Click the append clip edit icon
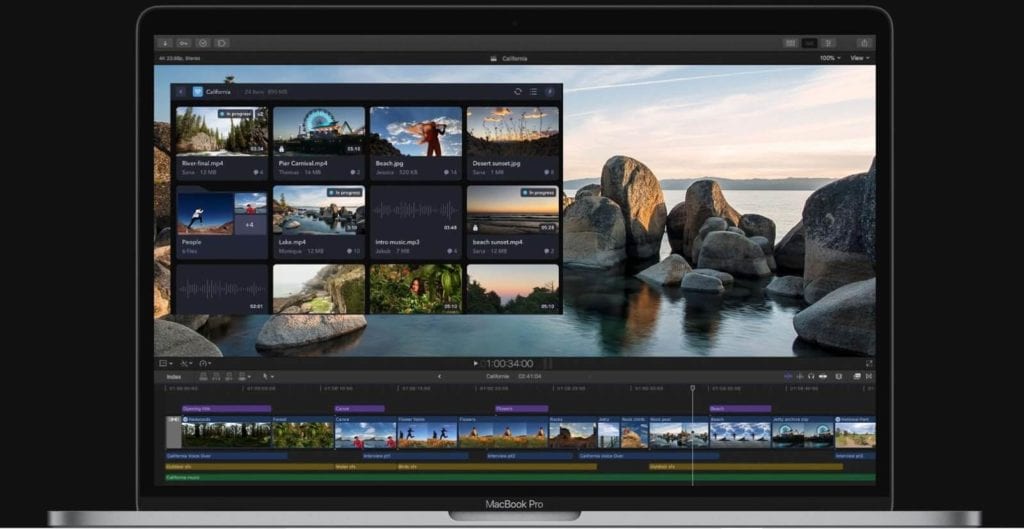 click(229, 377)
